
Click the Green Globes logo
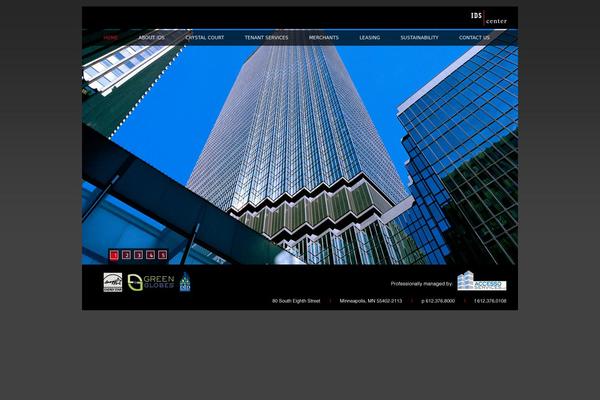pos(151,282)
